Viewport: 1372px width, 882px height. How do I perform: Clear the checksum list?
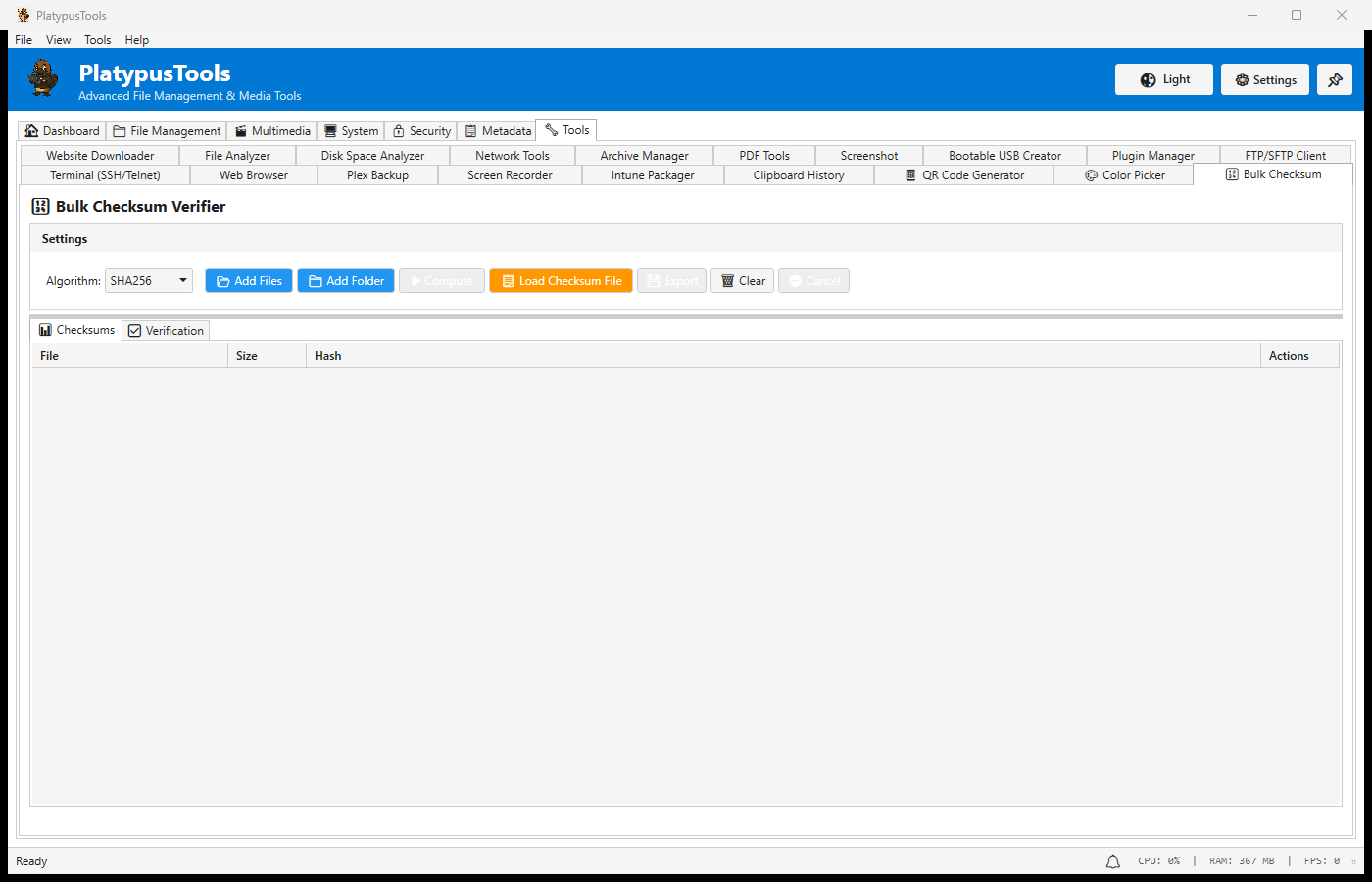coord(742,280)
